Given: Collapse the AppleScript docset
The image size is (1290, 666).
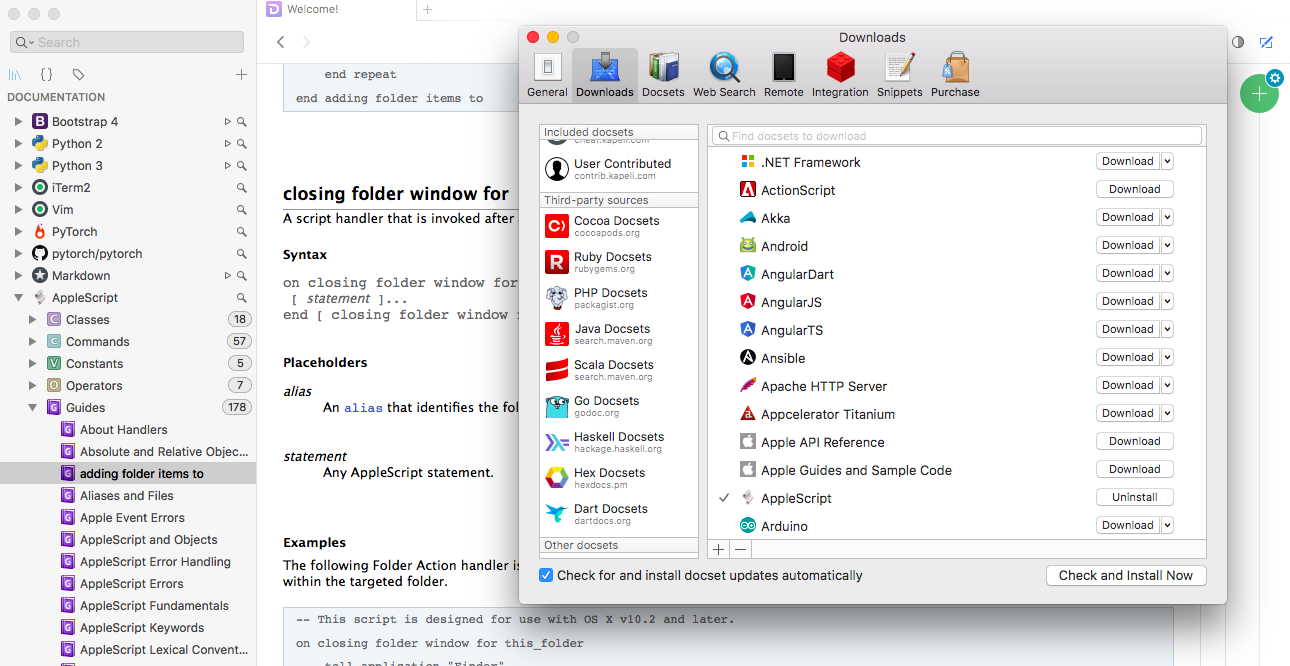Looking at the screenshot, I should 18,297.
